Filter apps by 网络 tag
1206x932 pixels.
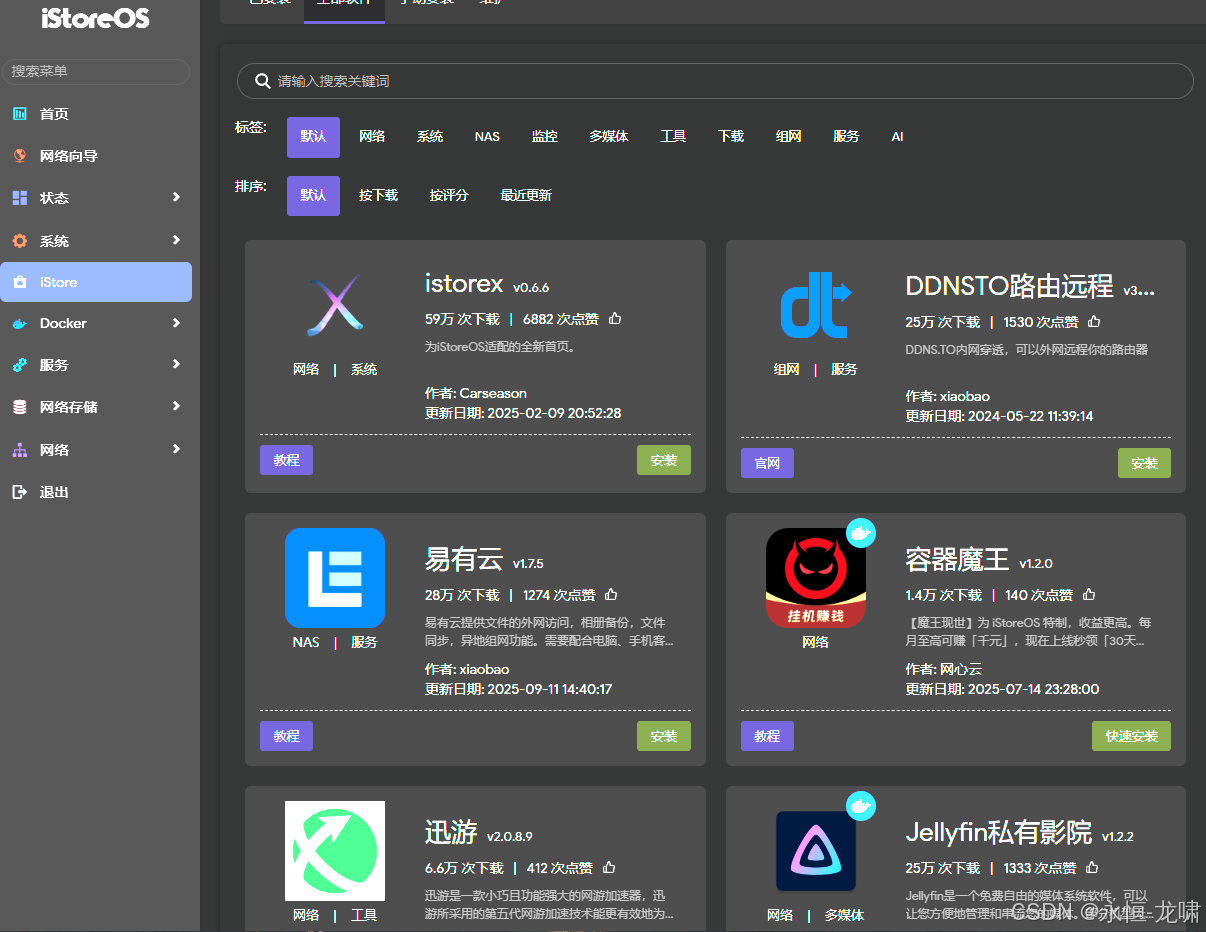(x=372, y=137)
